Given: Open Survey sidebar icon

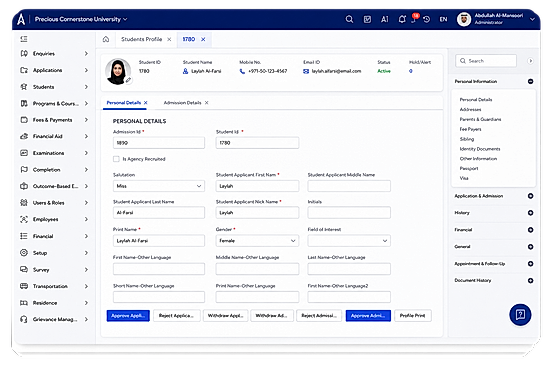Looking at the screenshot, I should click(24, 269).
